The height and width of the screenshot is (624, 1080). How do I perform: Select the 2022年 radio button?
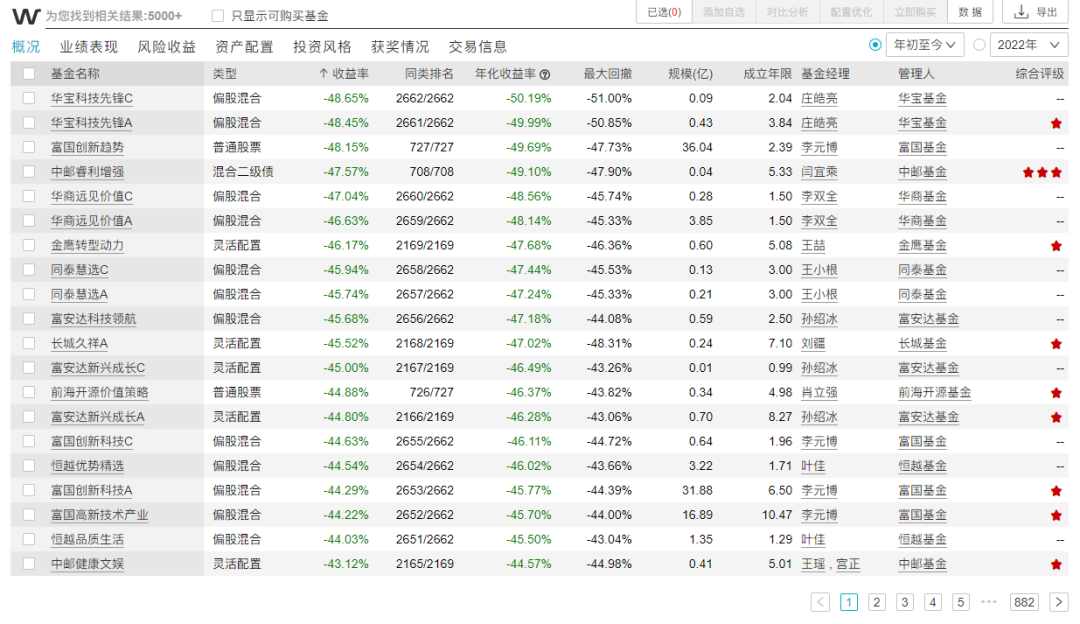click(x=979, y=45)
